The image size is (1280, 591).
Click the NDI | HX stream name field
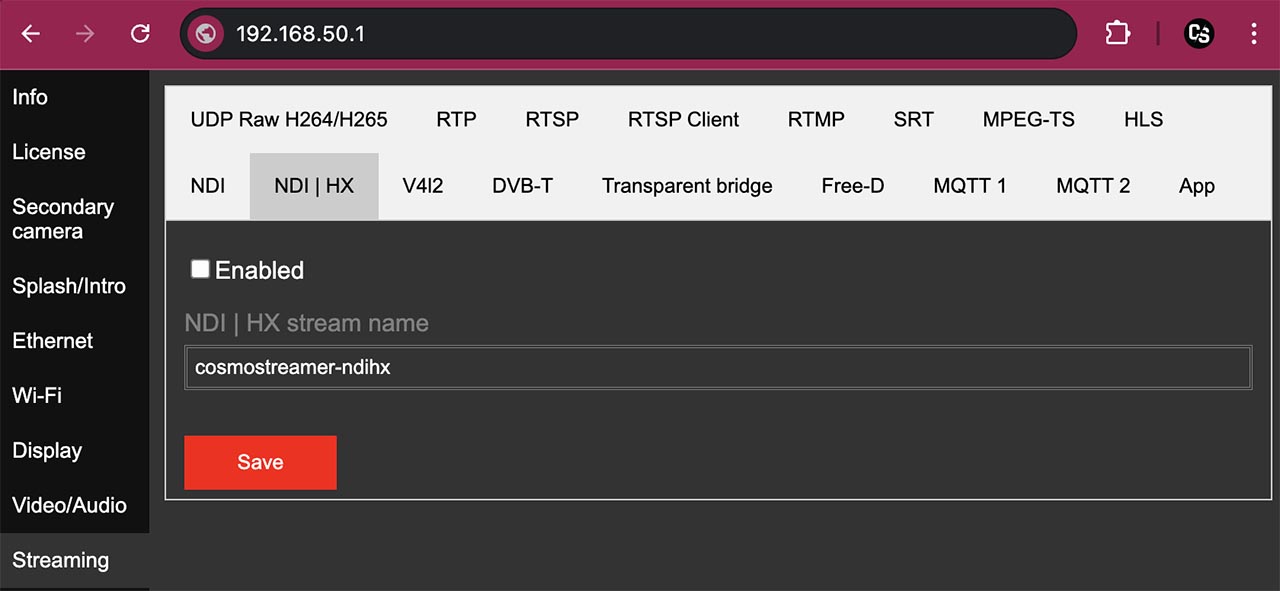[718, 367]
